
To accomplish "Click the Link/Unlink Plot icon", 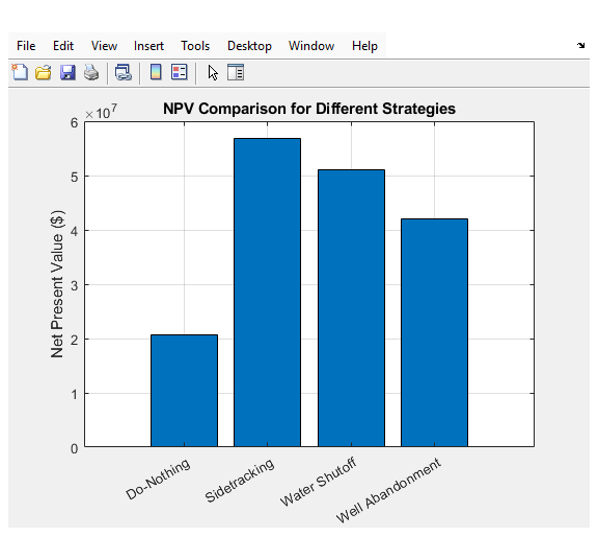I will [124, 72].
